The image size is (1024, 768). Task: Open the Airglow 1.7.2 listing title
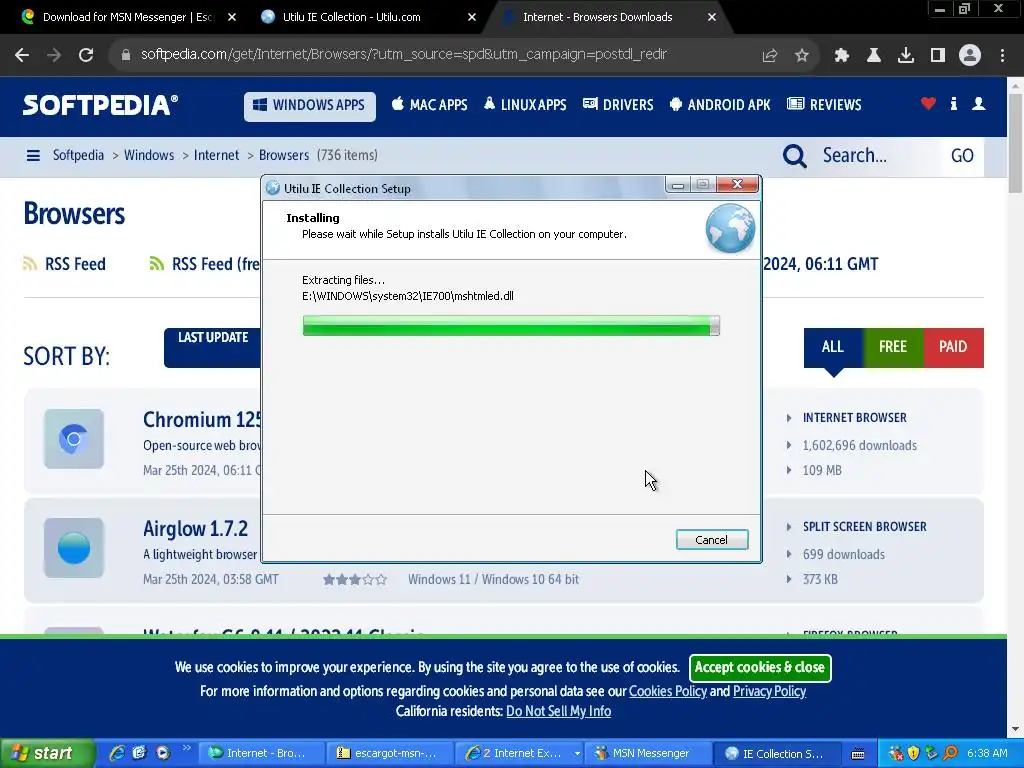coord(195,528)
